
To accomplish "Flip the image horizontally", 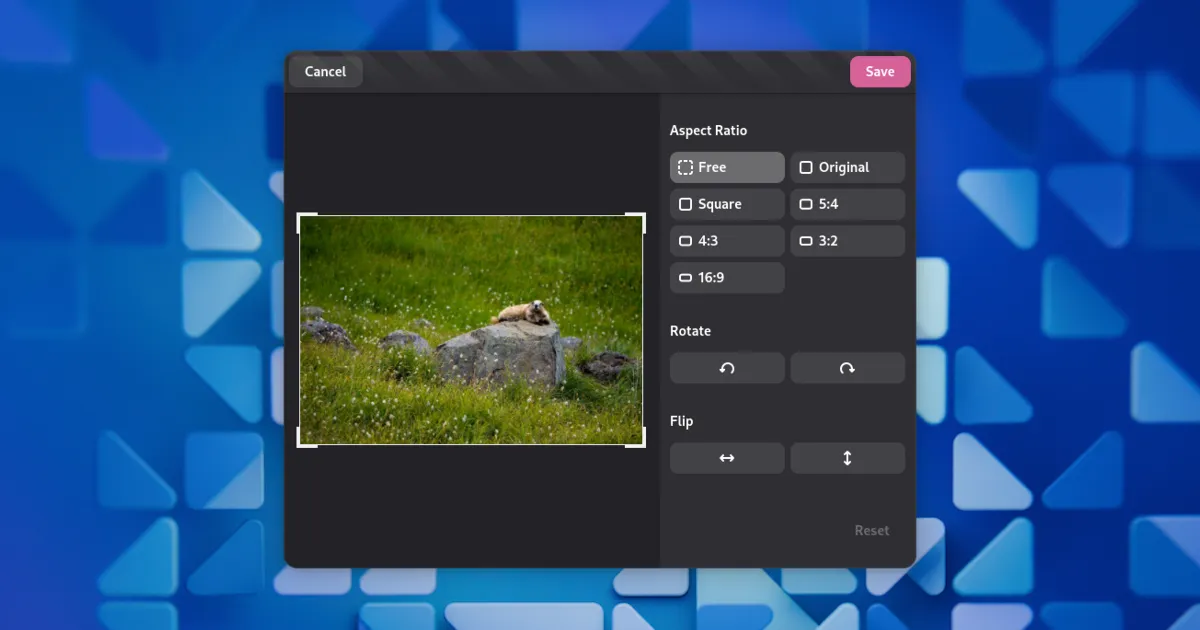I will (x=727, y=458).
